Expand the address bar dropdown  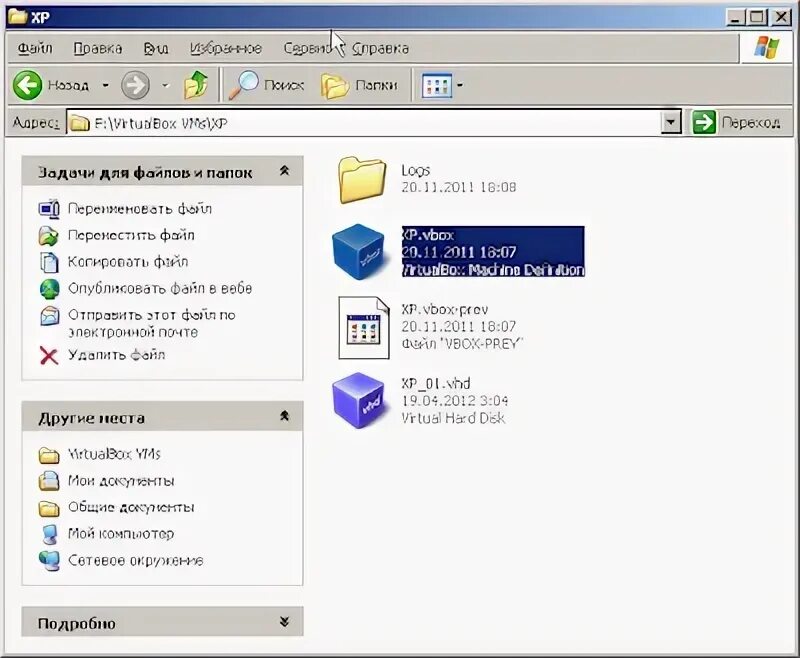click(671, 122)
